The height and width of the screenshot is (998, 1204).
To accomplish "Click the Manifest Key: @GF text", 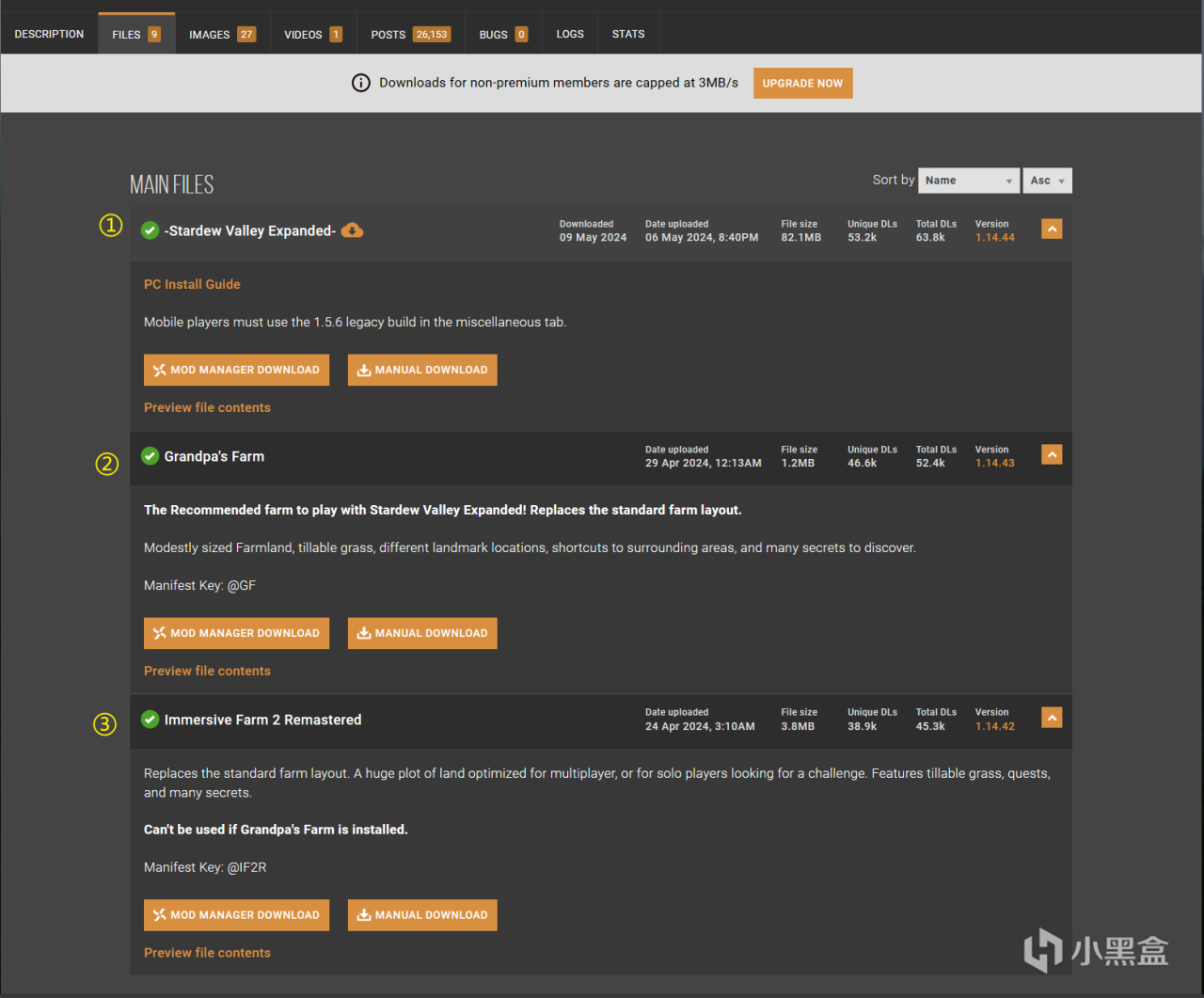I will point(199,585).
